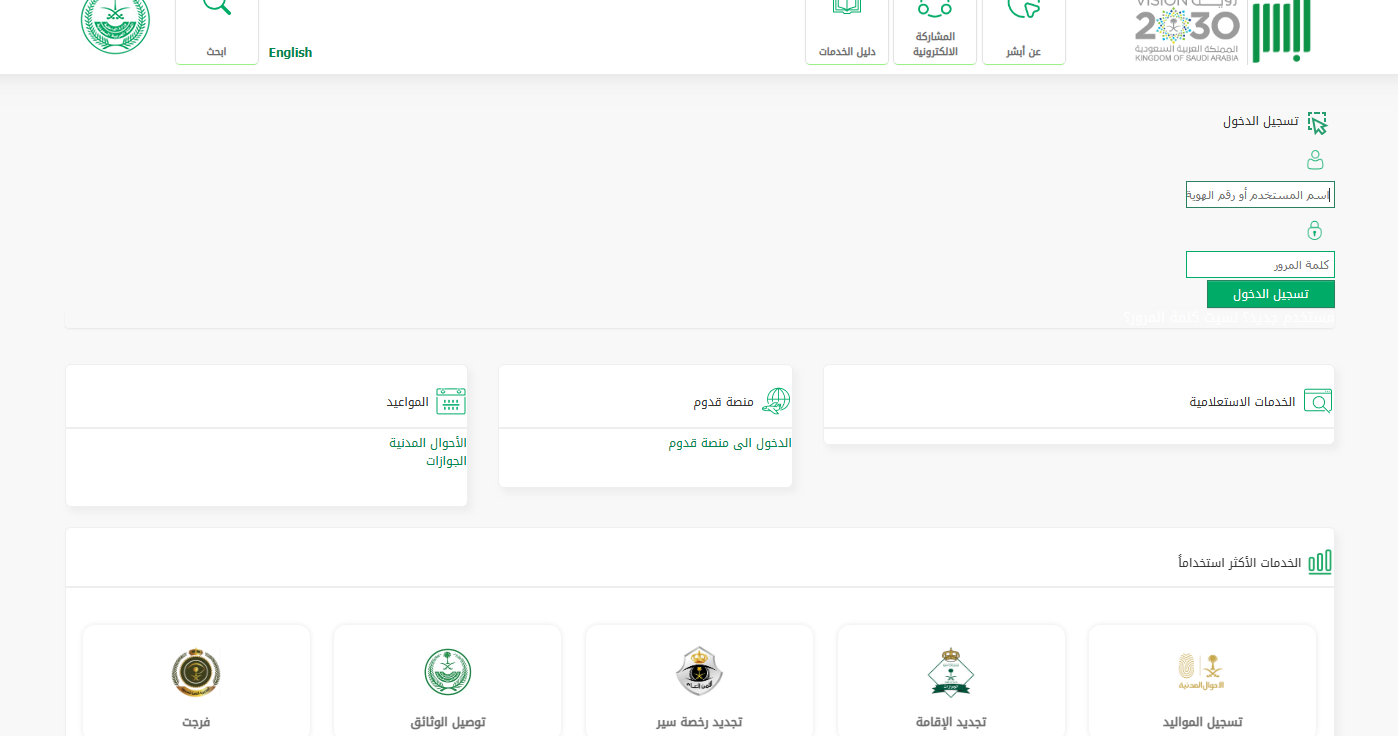Screen dimensions: 1398x736
Task: Click the password field (كلمة المرور)
Action: point(1260,265)
